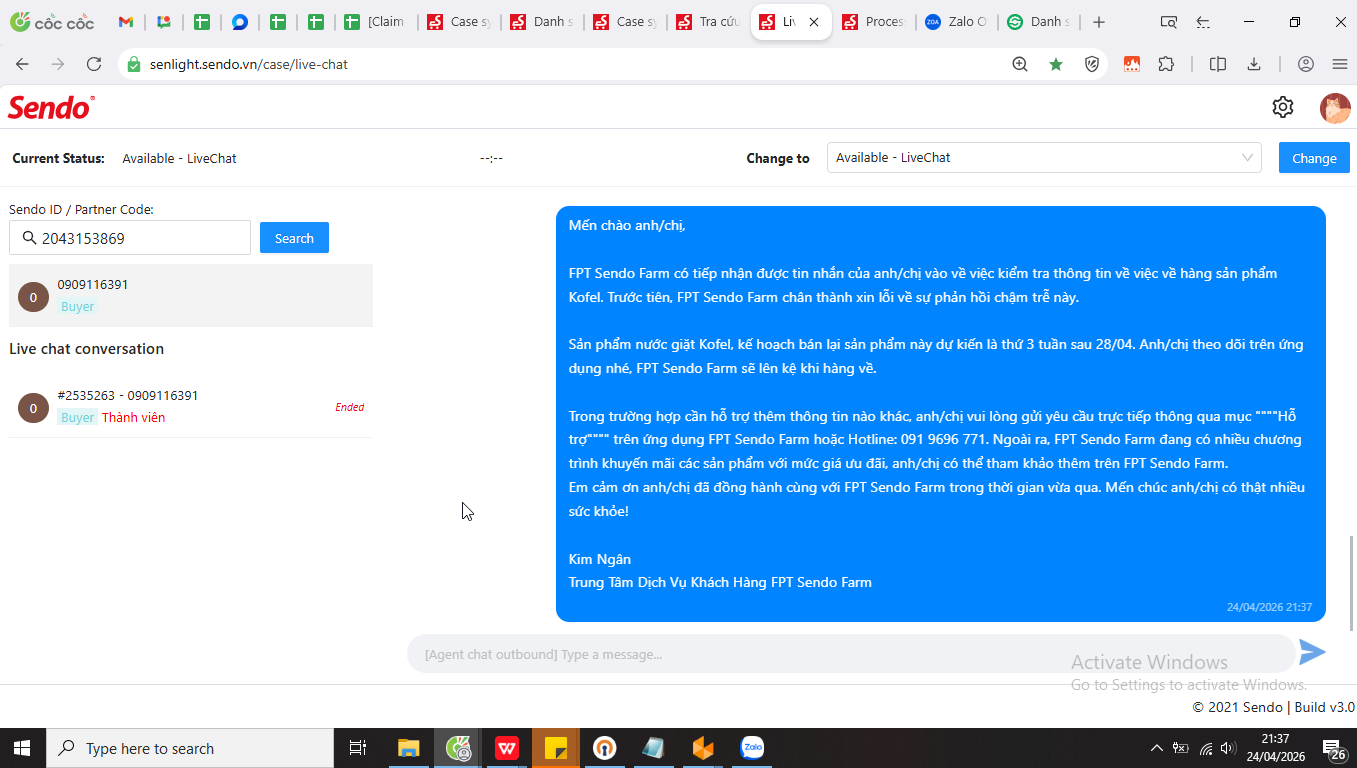Open the Windows notification center
The width and height of the screenshot is (1357, 768).
point(1333,748)
